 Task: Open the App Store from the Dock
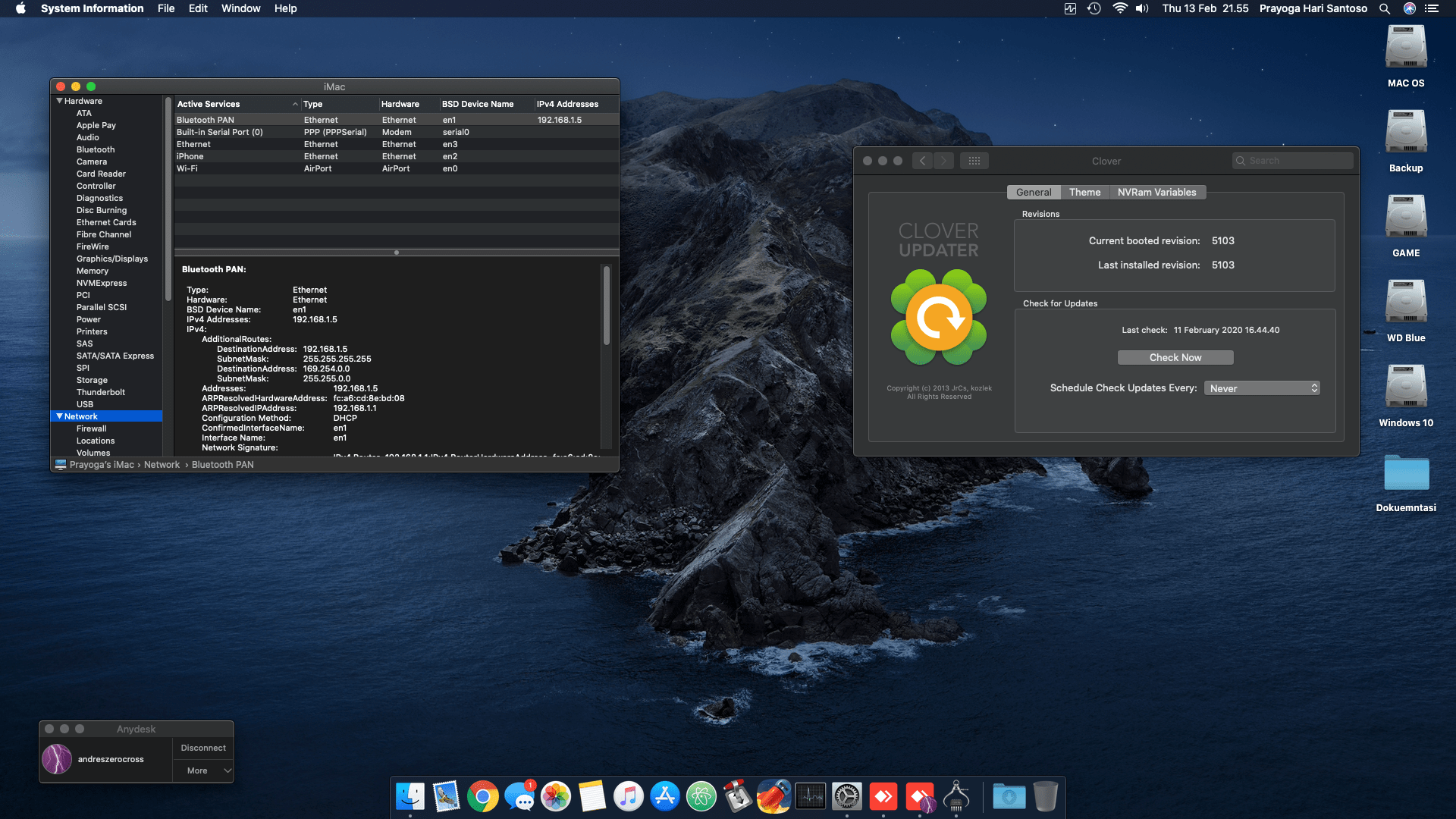(x=665, y=796)
